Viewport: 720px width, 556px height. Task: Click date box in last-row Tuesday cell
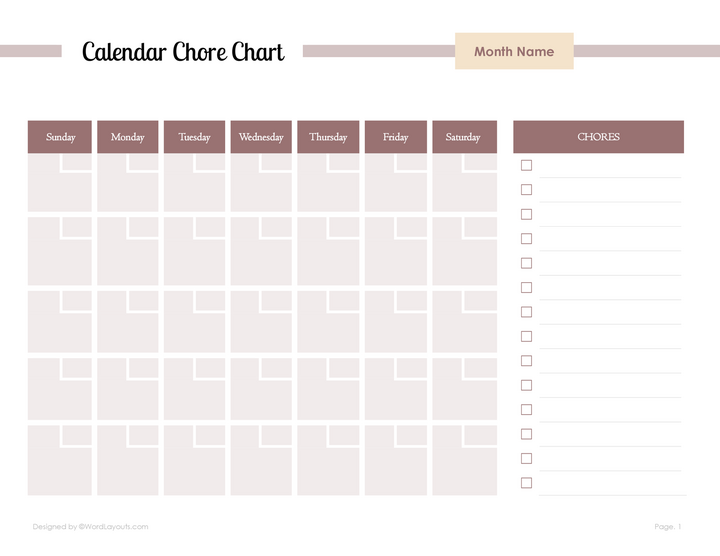click(x=210, y=435)
